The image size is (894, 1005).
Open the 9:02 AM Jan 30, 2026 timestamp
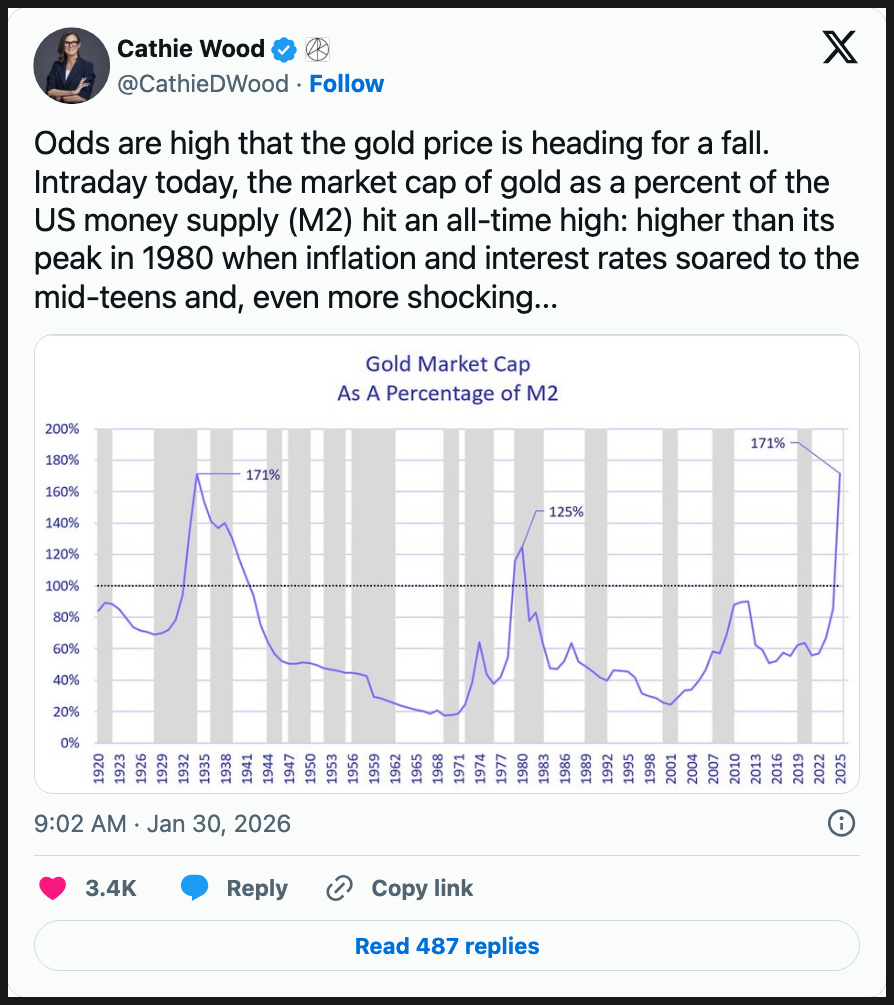[162, 824]
